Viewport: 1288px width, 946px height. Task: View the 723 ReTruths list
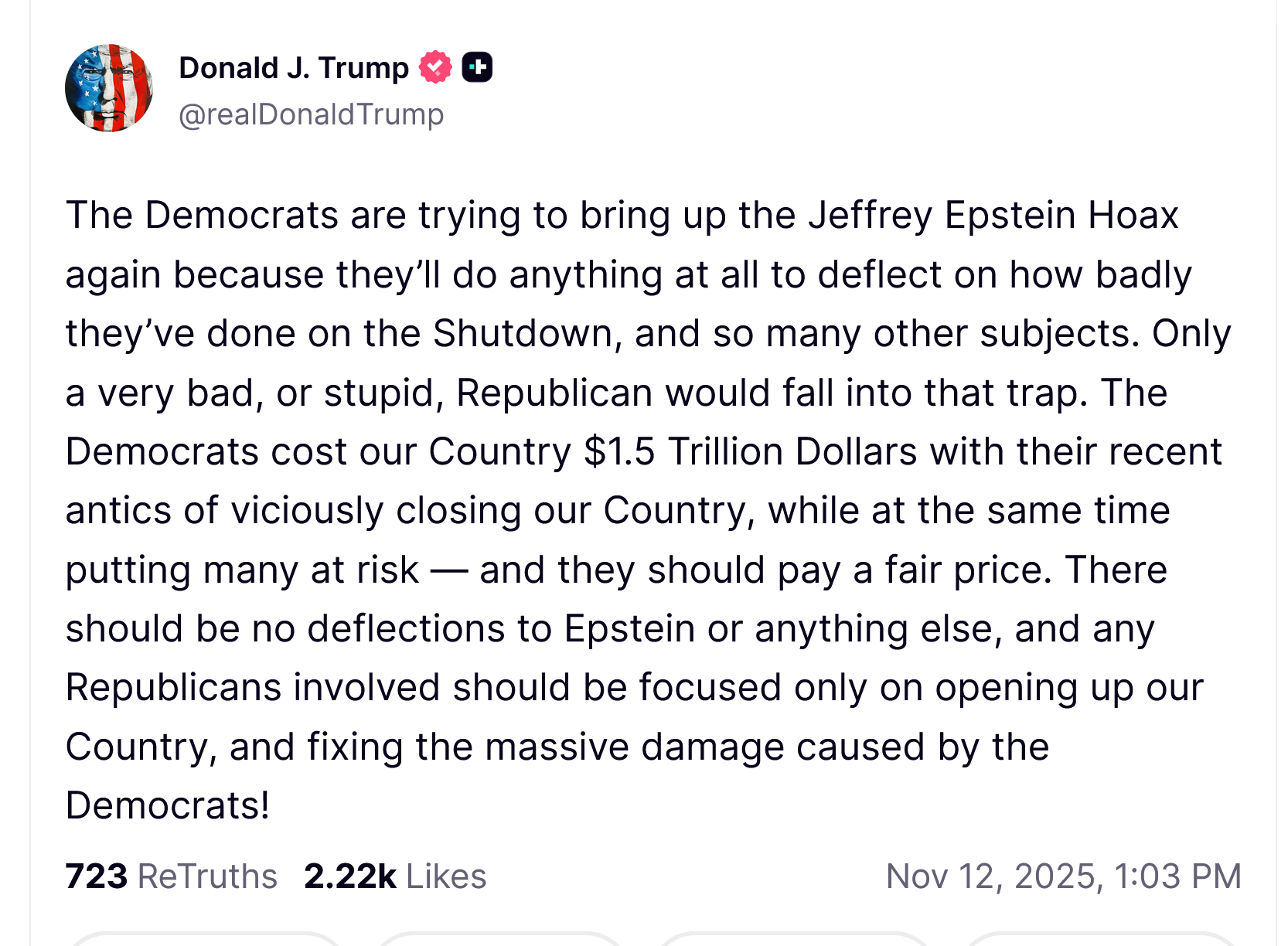point(171,876)
